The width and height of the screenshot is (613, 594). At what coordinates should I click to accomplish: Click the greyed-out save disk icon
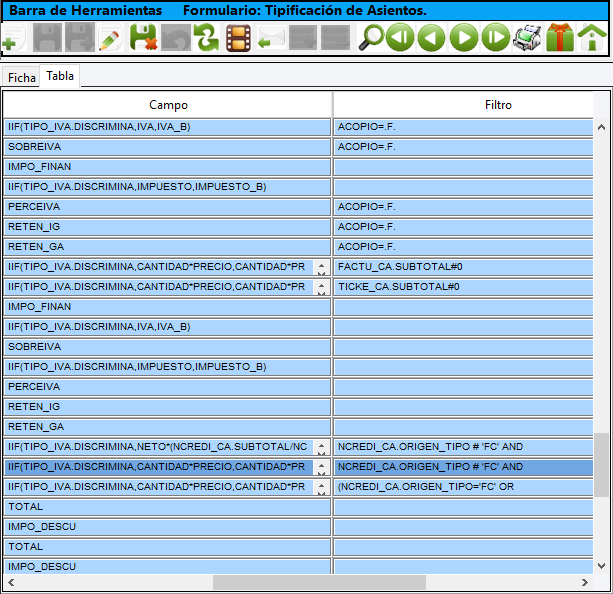pos(47,38)
